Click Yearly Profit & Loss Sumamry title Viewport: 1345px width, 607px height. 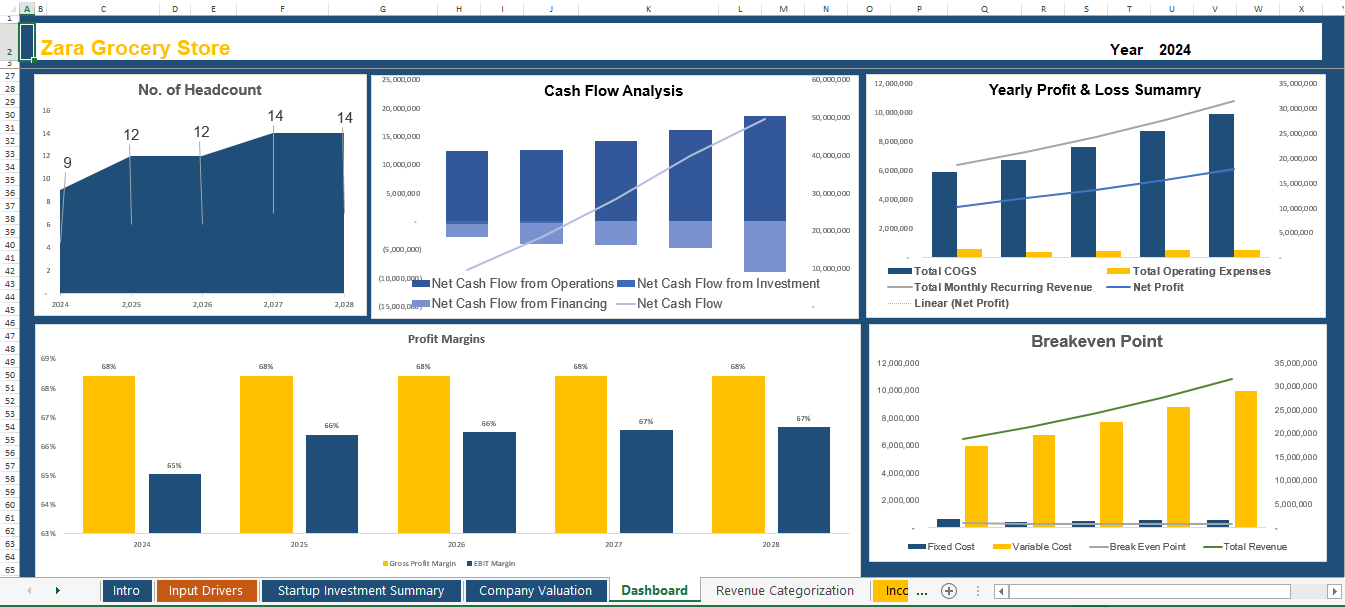1095,90
